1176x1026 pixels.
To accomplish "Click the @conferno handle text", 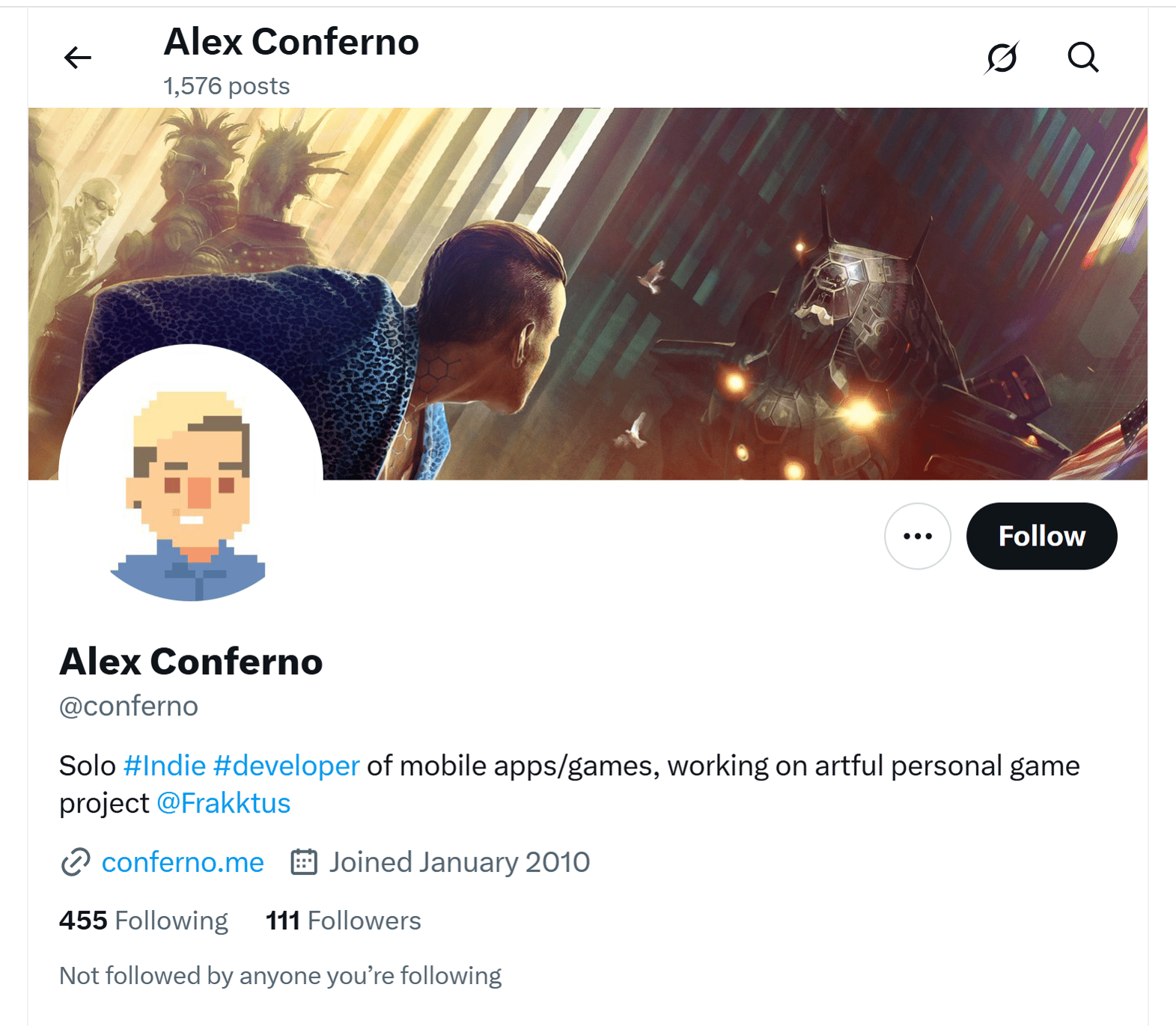I will point(129,706).
